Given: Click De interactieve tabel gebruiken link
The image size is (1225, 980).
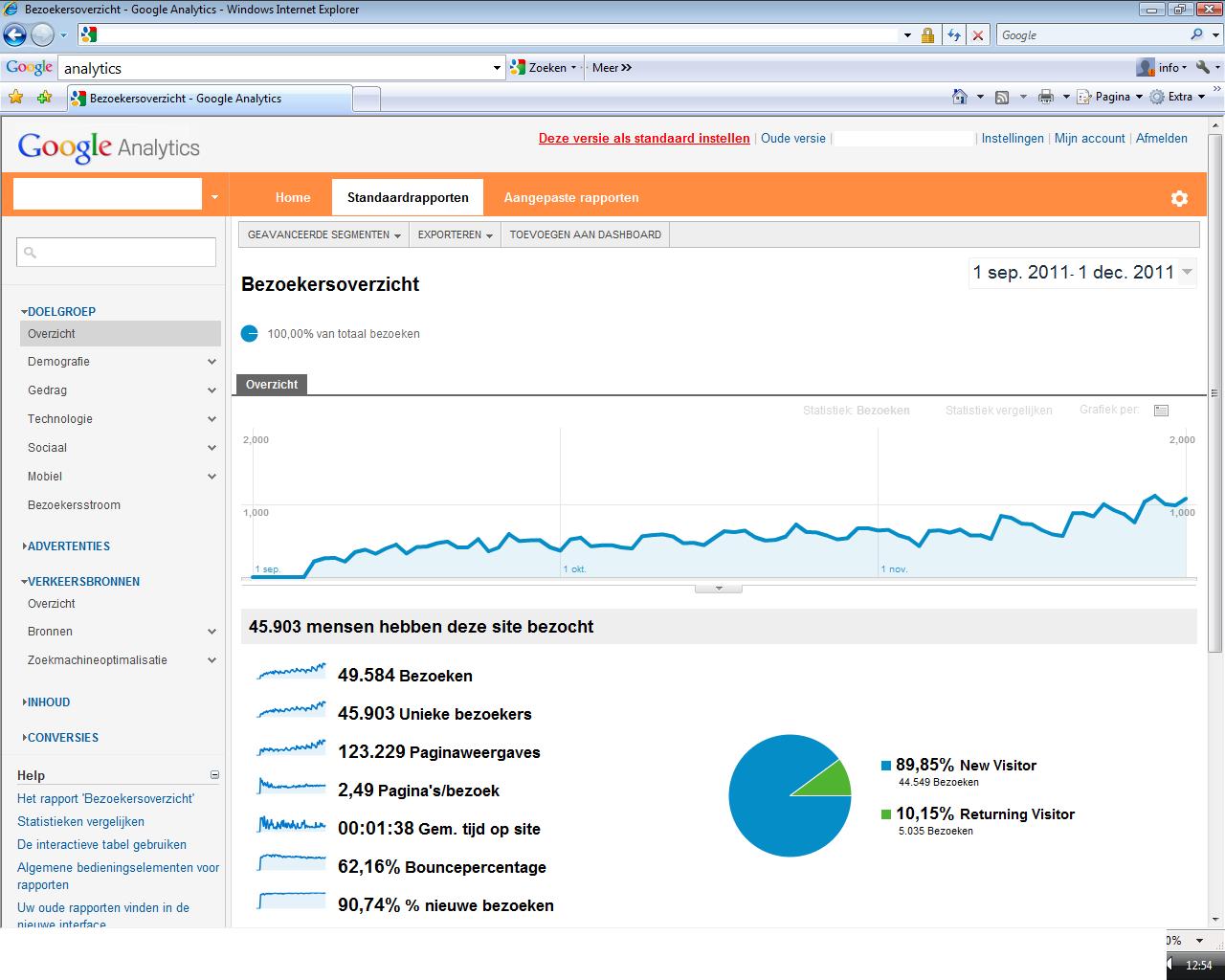Looking at the screenshot, I should coord(101,844).
